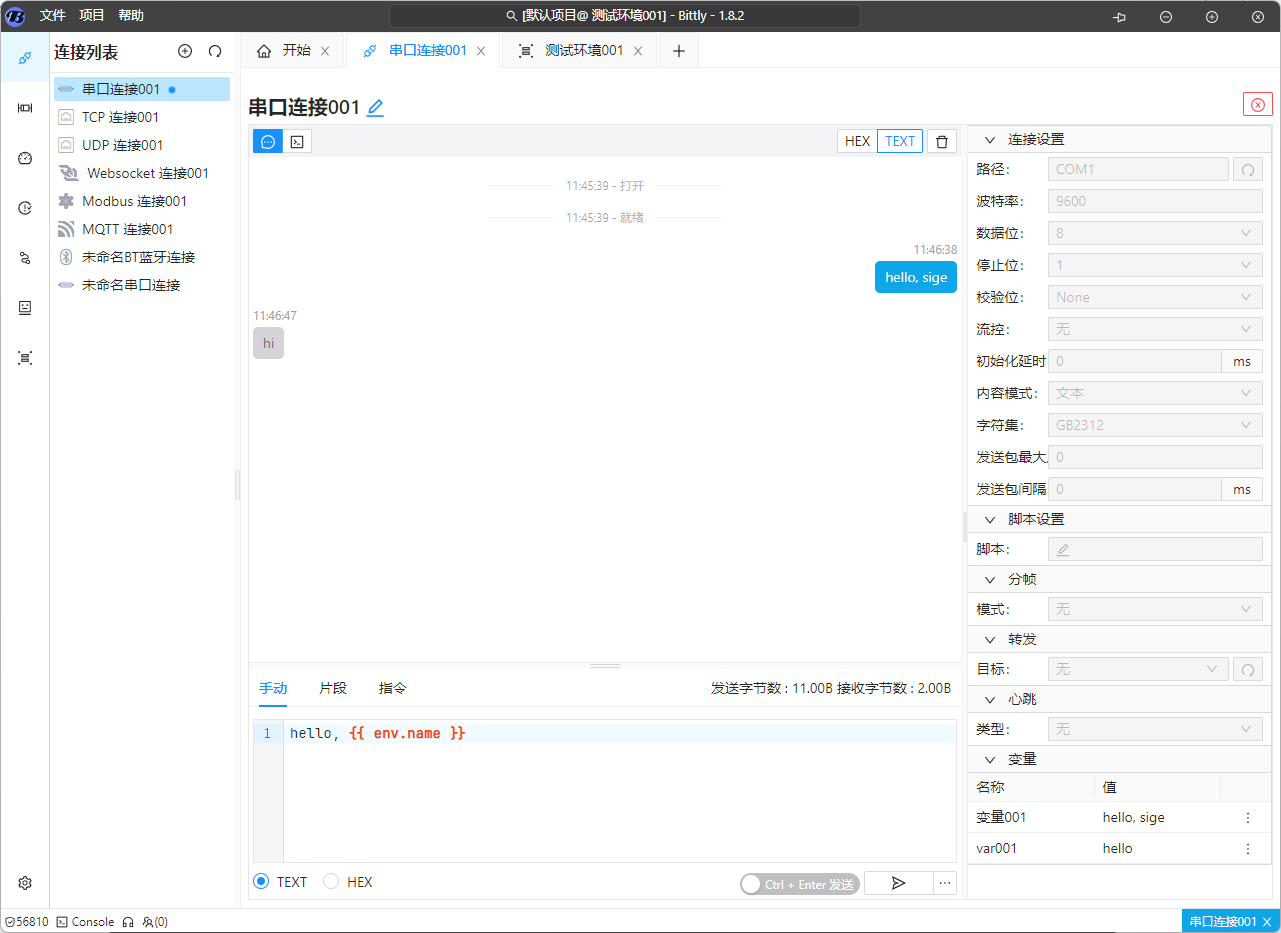Open the 项目 menu

pyautogui.click(x=90, y=15)
